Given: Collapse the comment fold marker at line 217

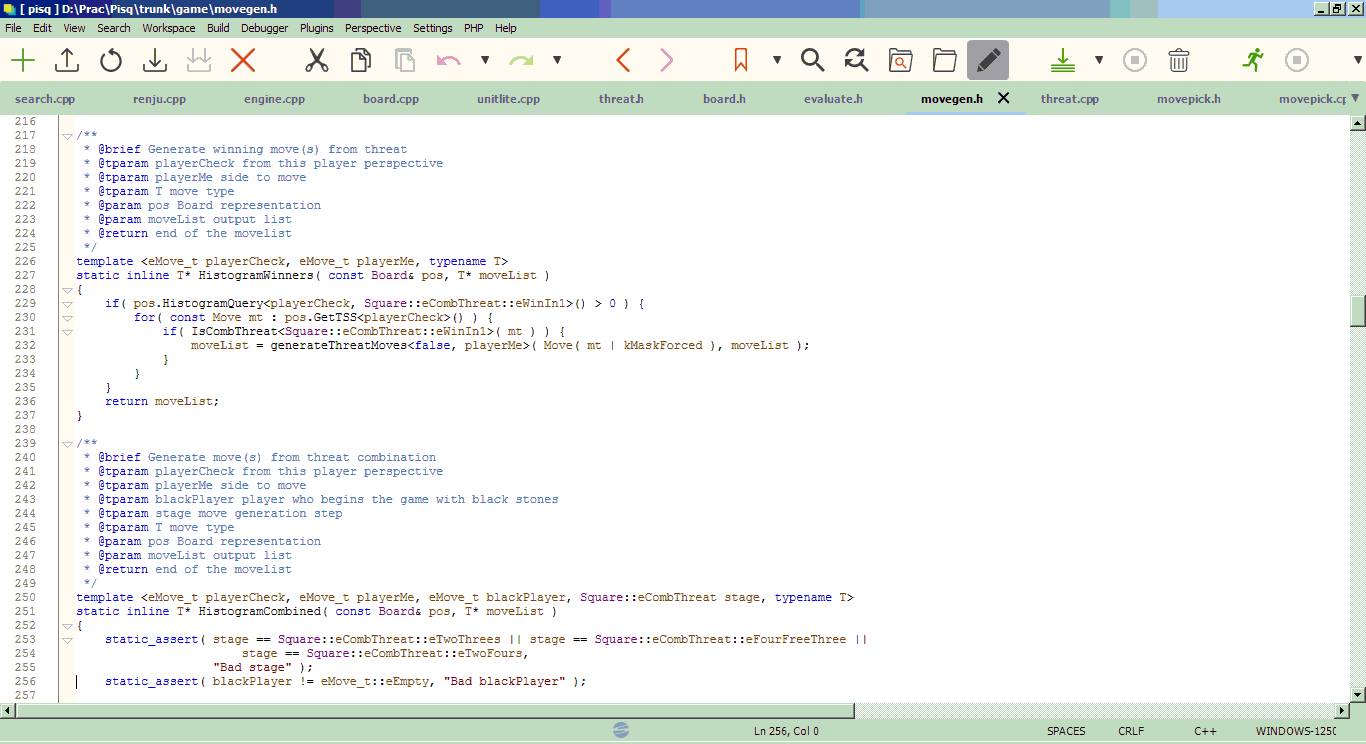Looking at the screenshot, I should click(67, 135).
